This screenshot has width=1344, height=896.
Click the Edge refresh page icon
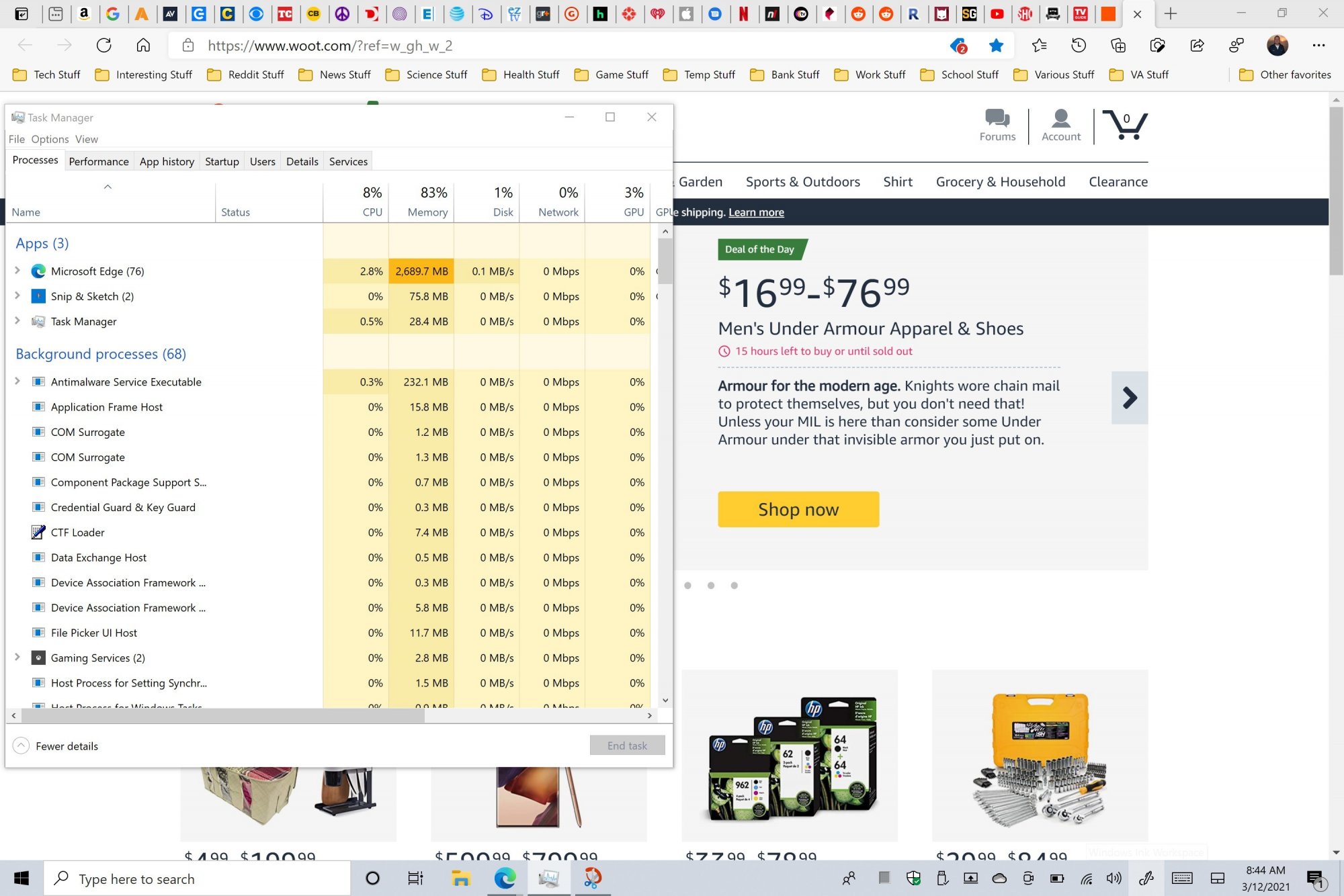click(103, 46)
